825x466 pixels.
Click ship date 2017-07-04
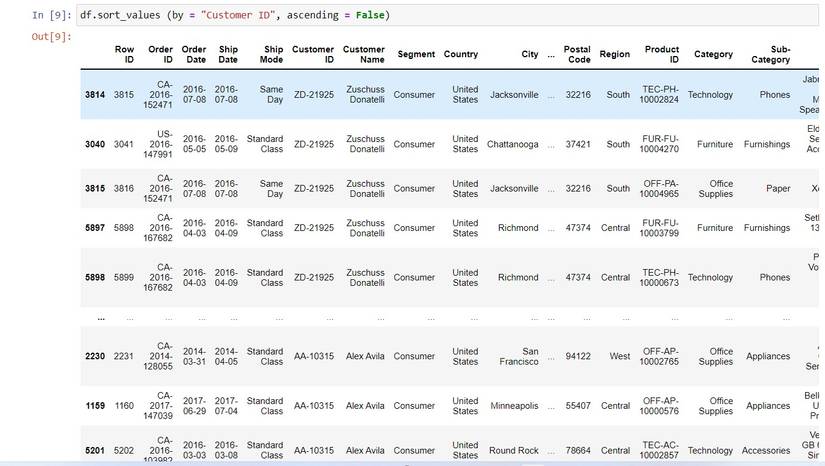tap(226, 406)
